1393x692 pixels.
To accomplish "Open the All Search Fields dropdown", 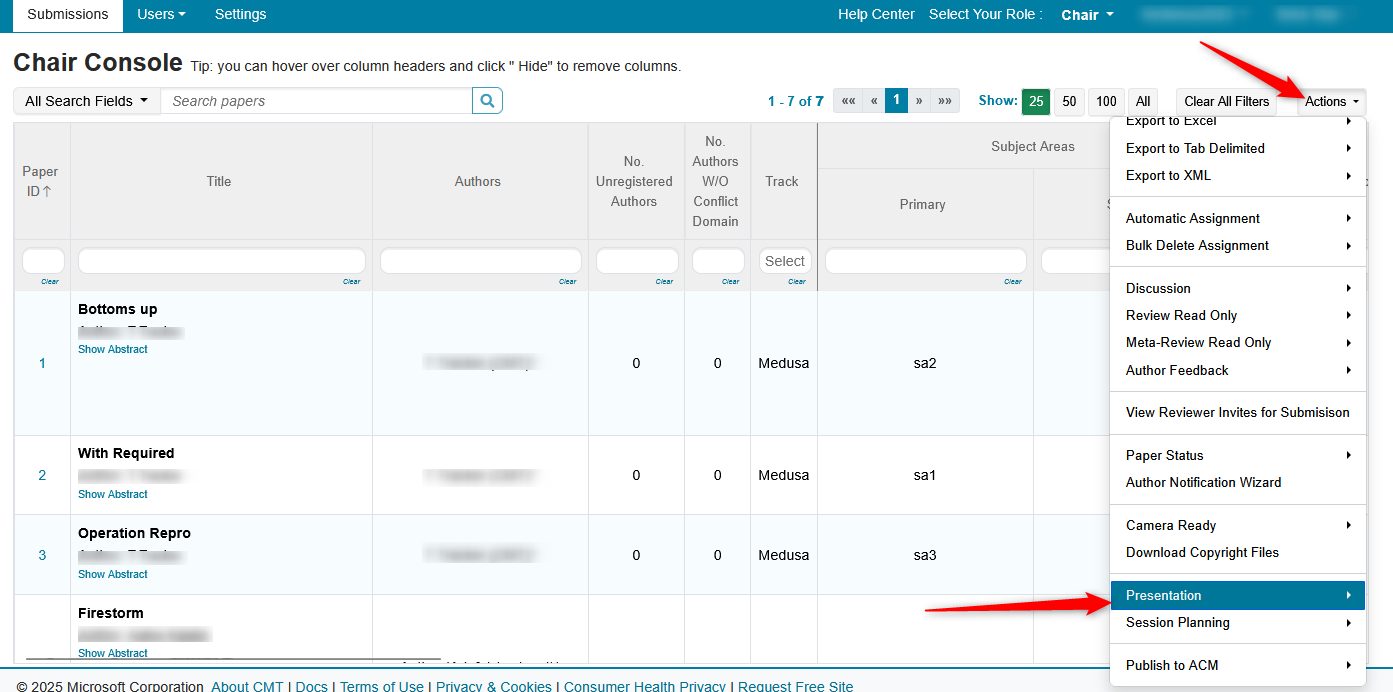I will click(x=86, y=101).
